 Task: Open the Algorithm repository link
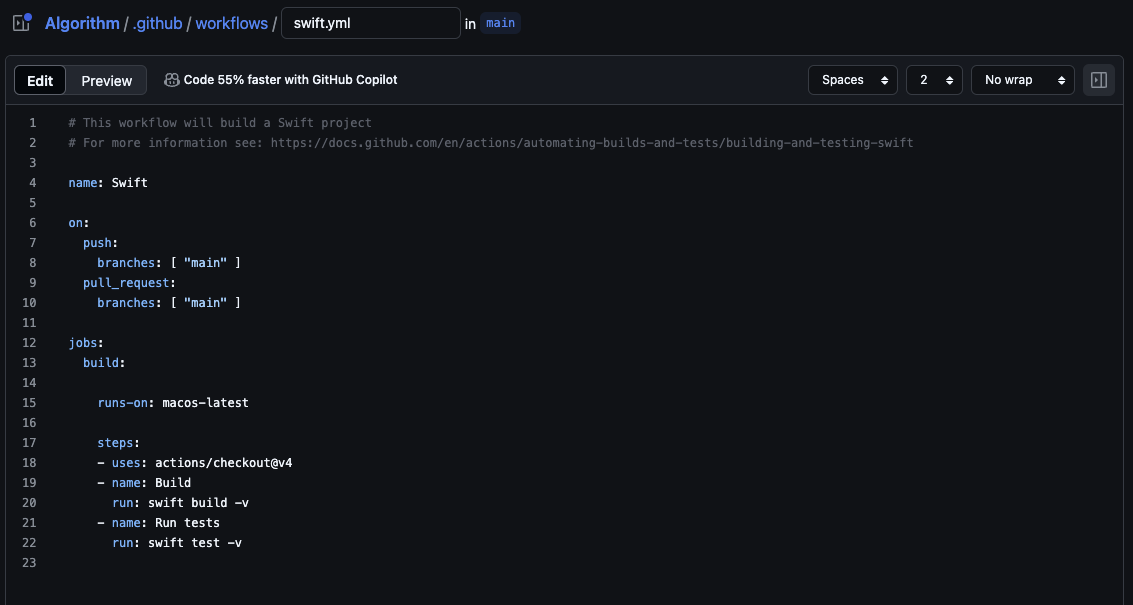click(82, 23)
